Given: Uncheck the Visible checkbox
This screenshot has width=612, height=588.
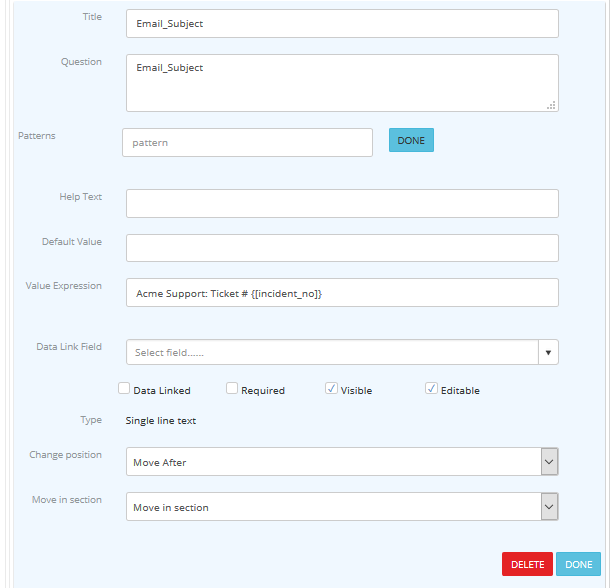Looking at the screenshot, I should pos(331,388).
